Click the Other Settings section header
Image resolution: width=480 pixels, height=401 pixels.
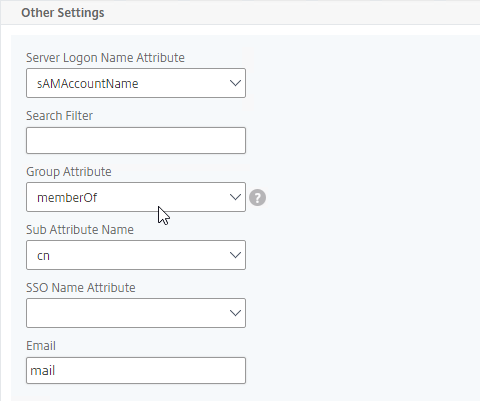pyautogui.click(x=63, y=13)
